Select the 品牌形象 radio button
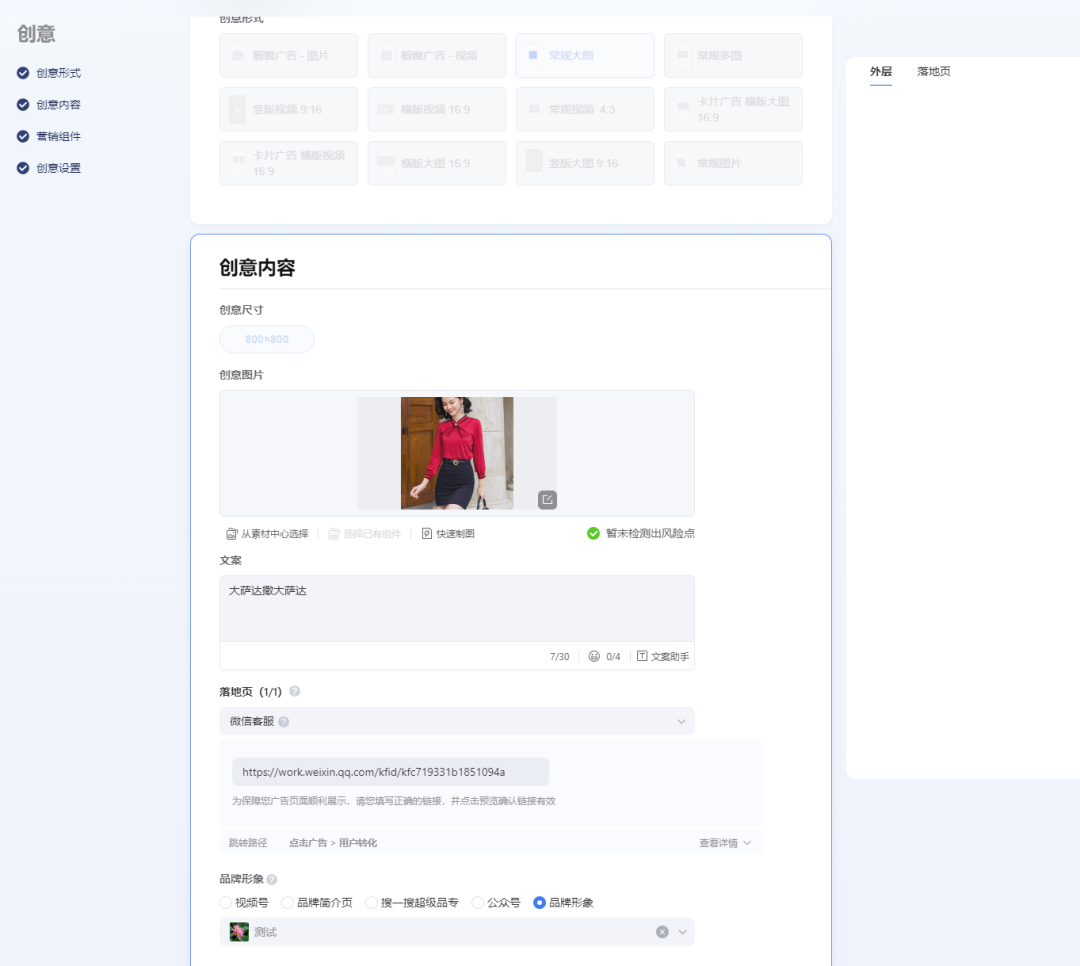The width and height of the screenshot is (1080, 966). click(539, 903)
